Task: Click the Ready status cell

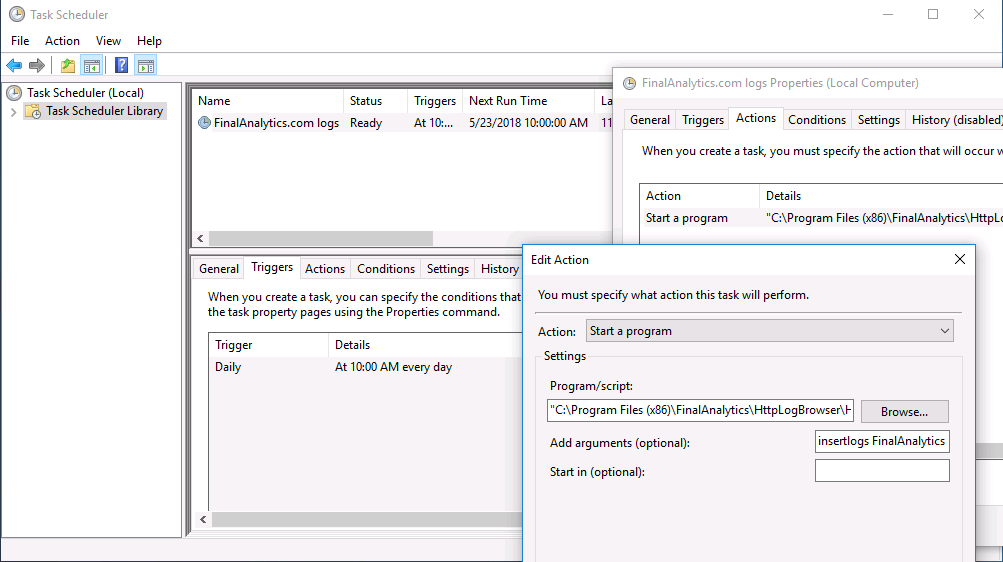Action: 366,123
